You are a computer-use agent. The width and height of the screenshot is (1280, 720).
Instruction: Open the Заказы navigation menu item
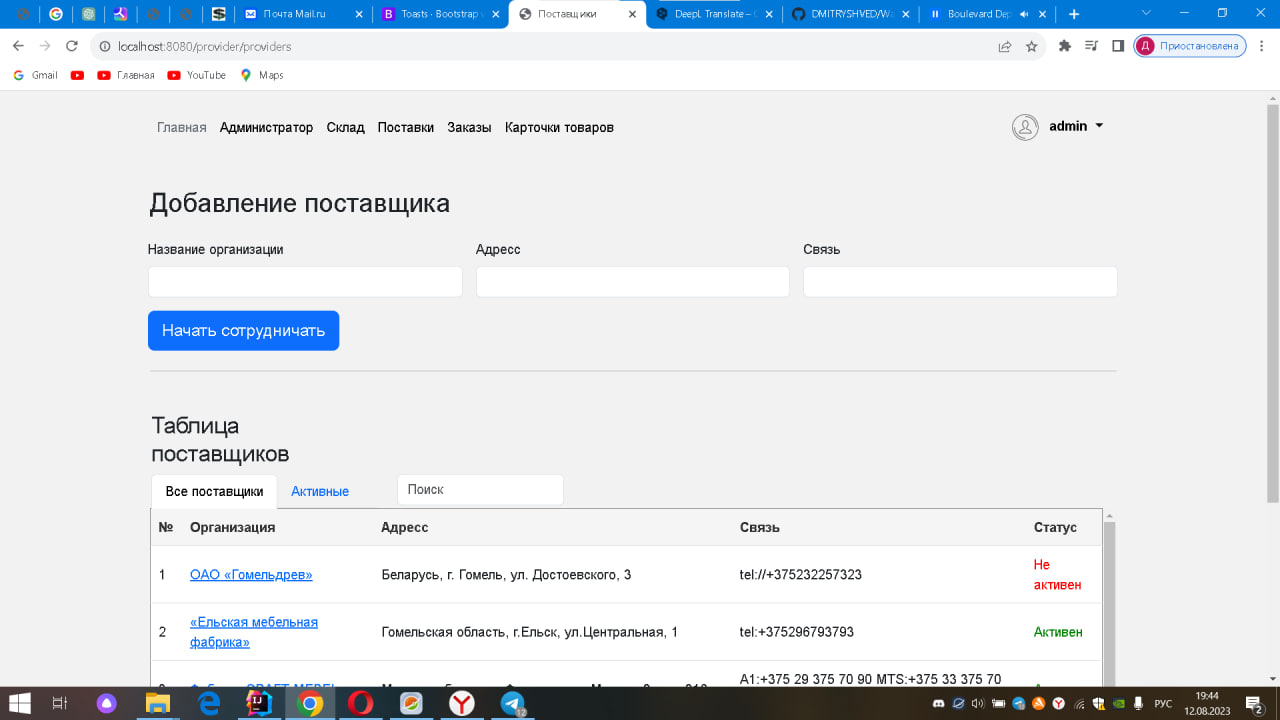pos(469,127)
